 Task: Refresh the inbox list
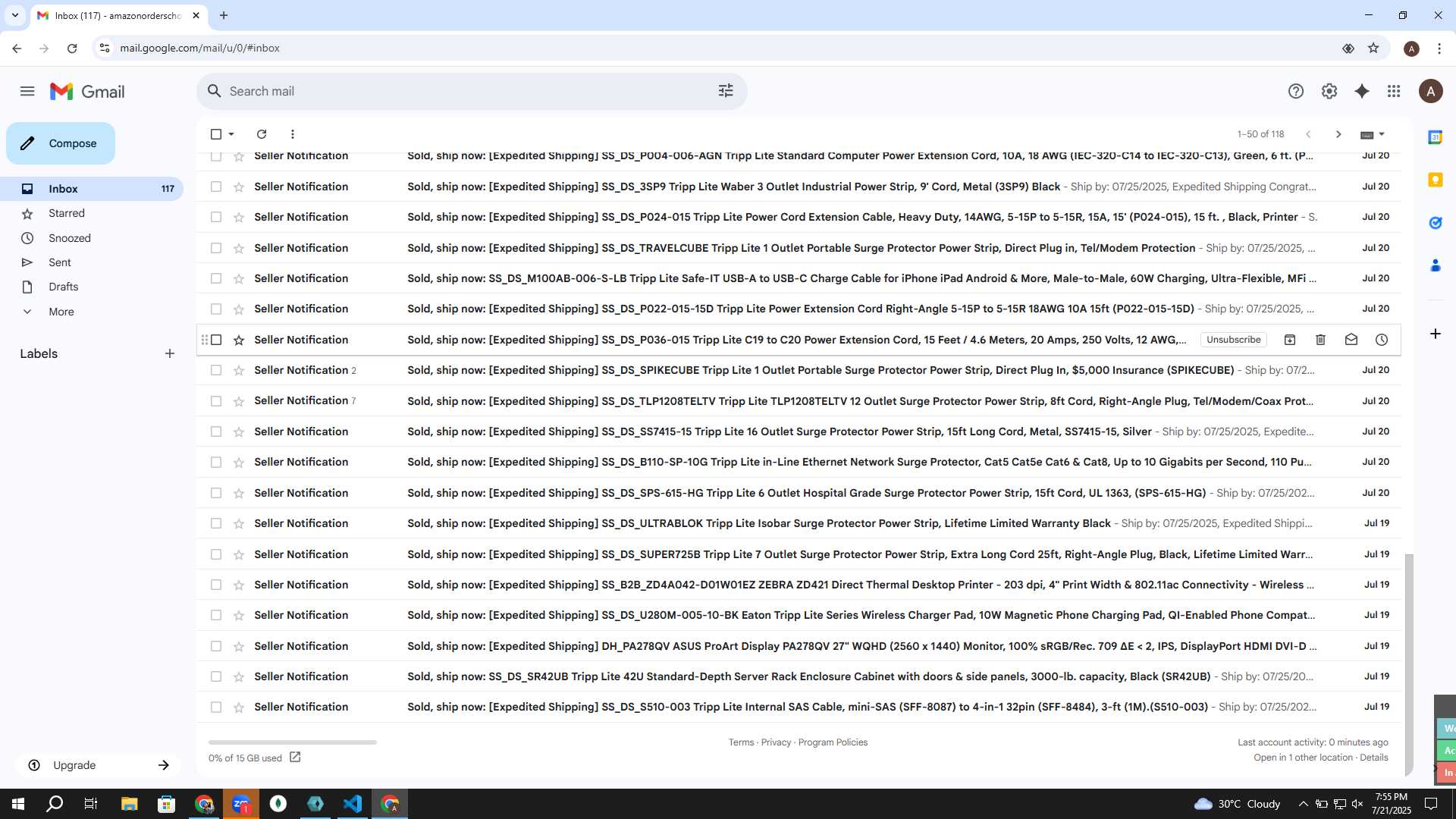point(262,134)
